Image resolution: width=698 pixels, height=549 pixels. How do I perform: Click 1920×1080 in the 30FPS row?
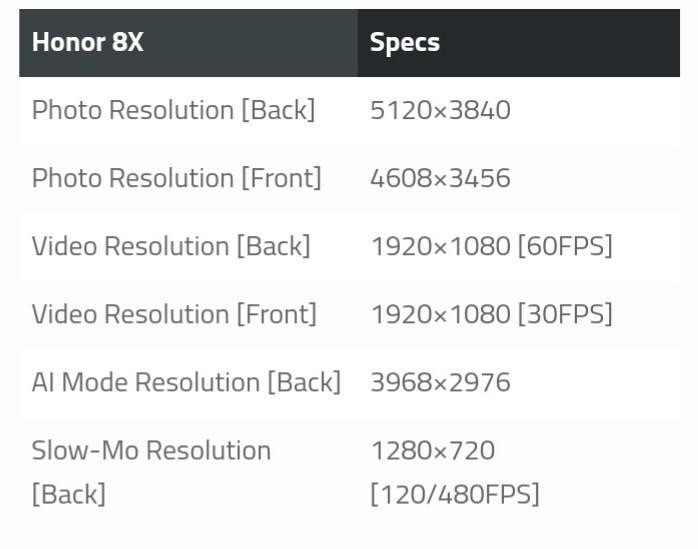(440, 314)
